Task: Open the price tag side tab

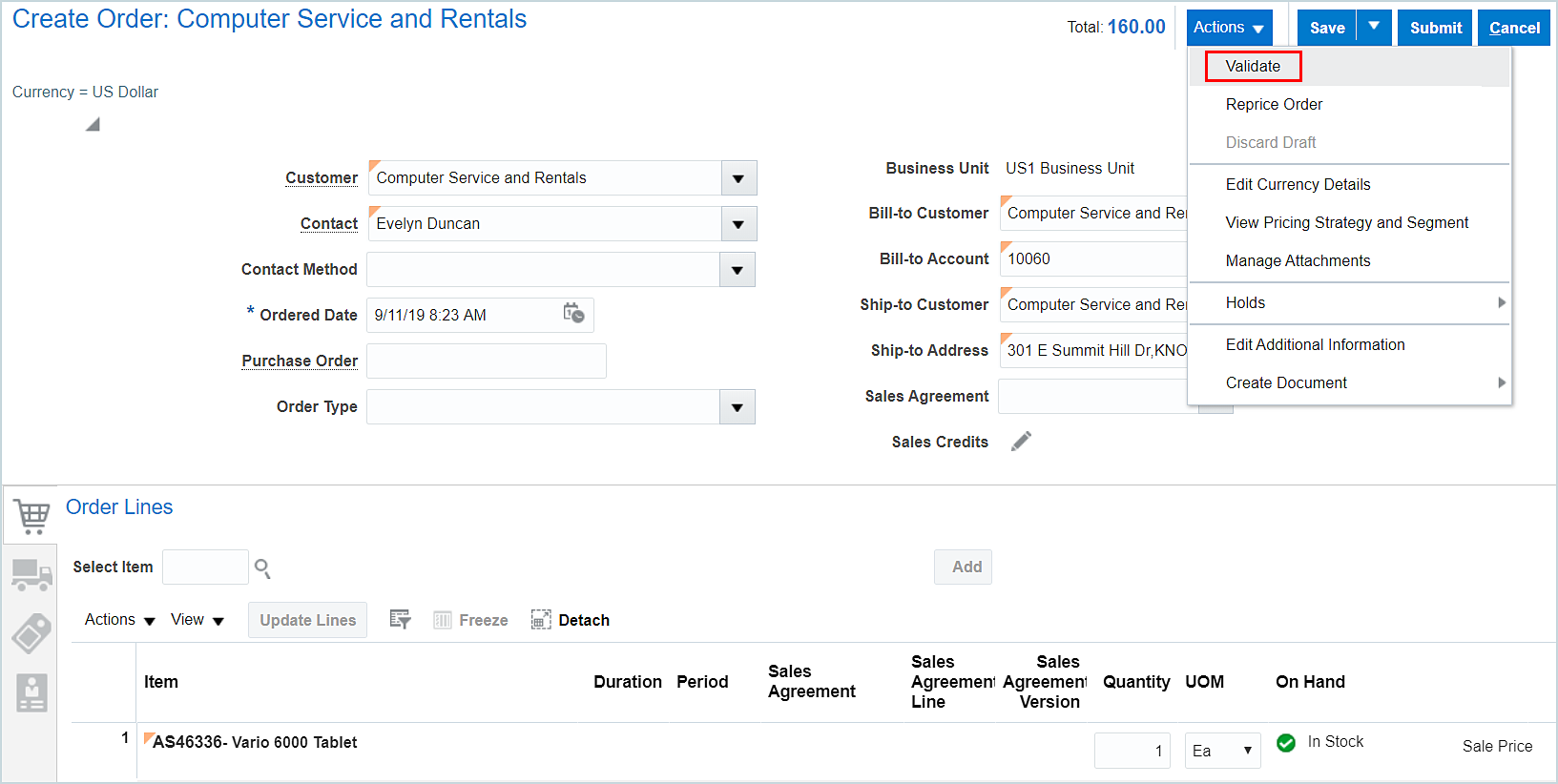Action: pyautogui.click(x=31, y=633)
